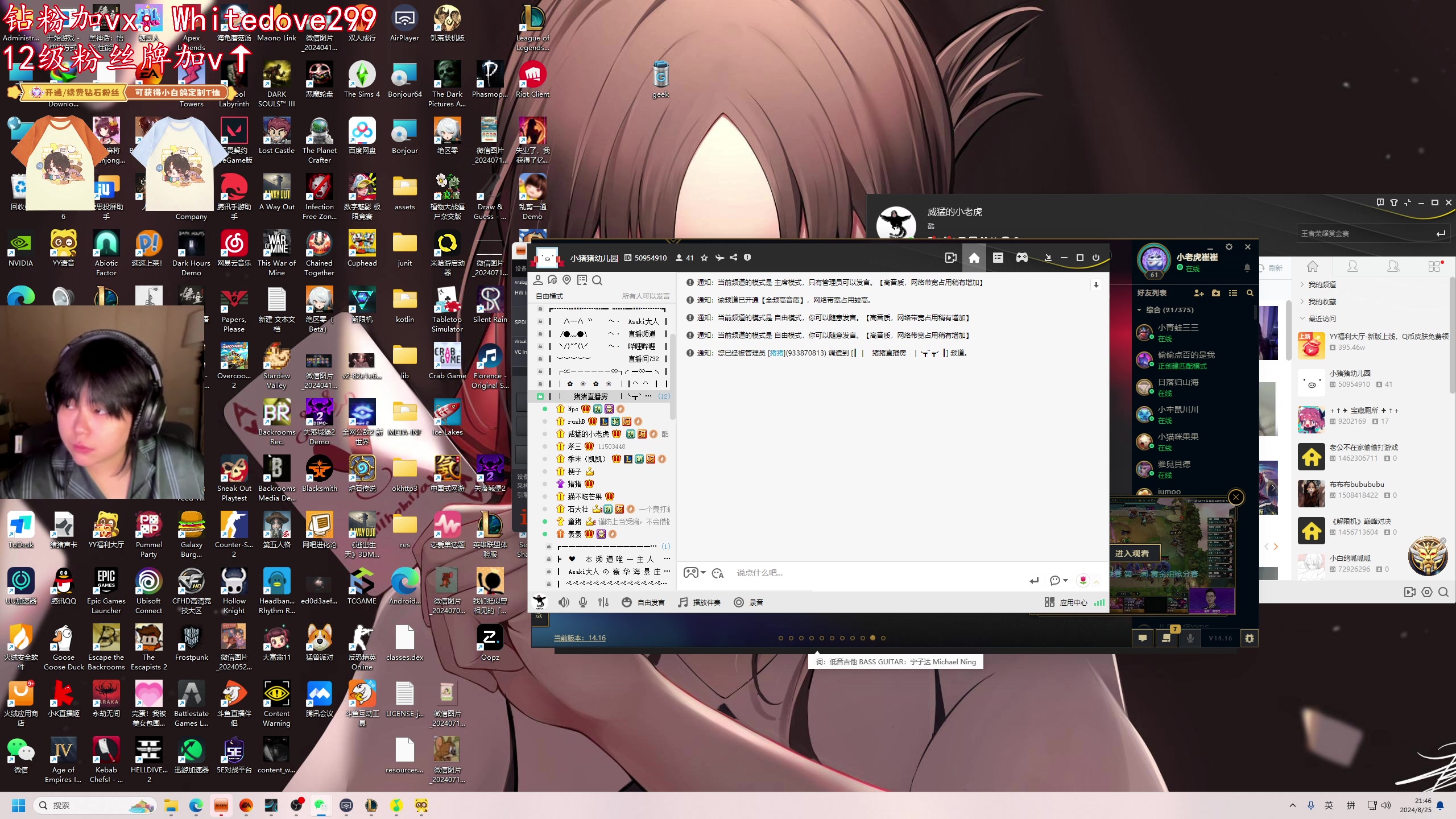Image resolution: width=1456 pixels, height=819 pixels.
Task: Click 自由发言 free speech mode button
Action: point(643,602)
